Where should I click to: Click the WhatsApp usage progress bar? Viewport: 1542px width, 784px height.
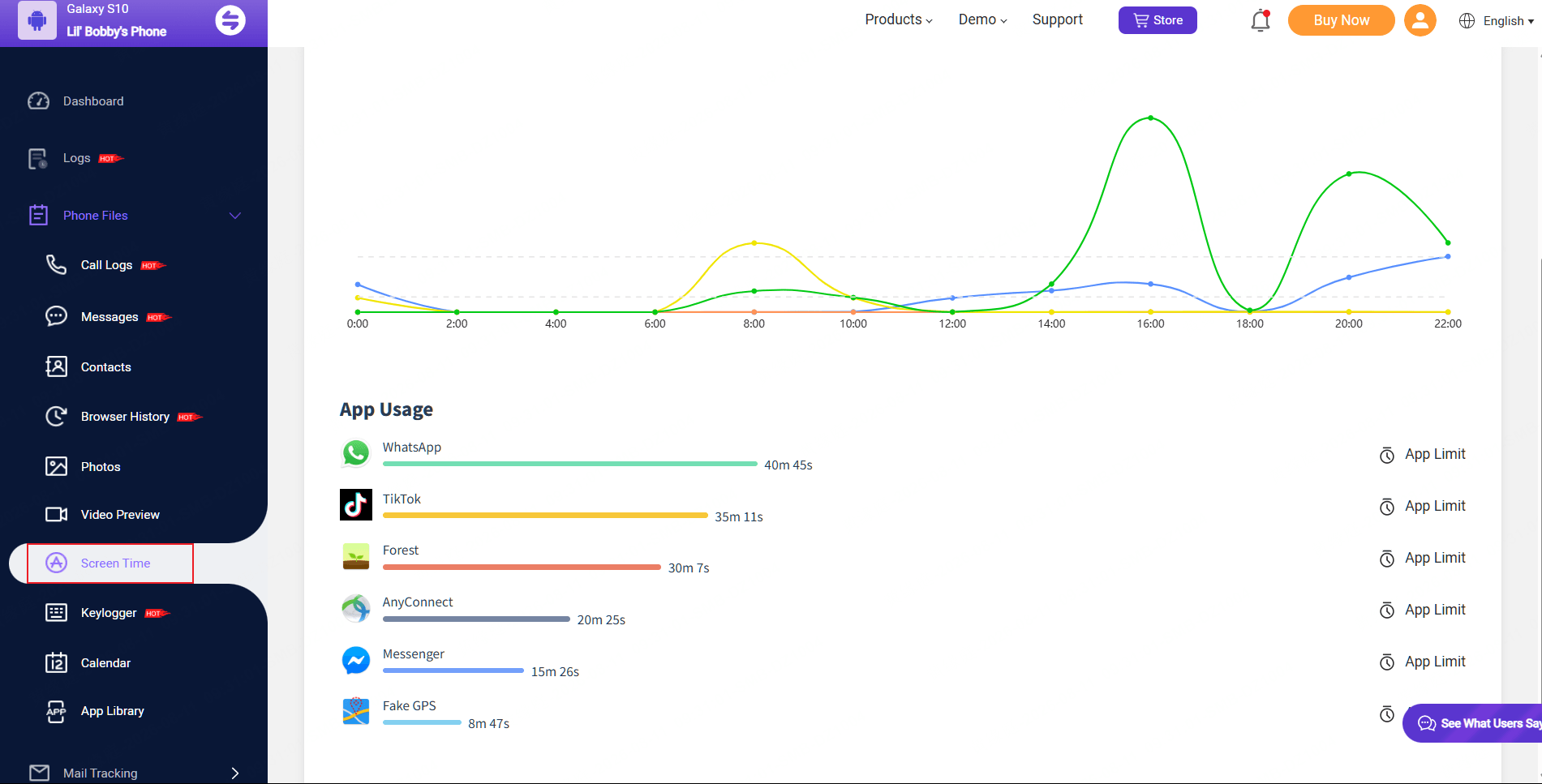[570, 464]
